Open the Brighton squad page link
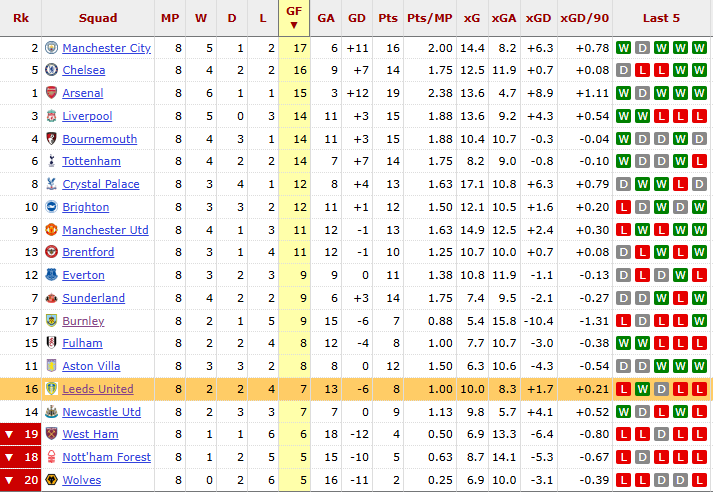The height and width of the screenshot is (493, 713). click(86, 207)
